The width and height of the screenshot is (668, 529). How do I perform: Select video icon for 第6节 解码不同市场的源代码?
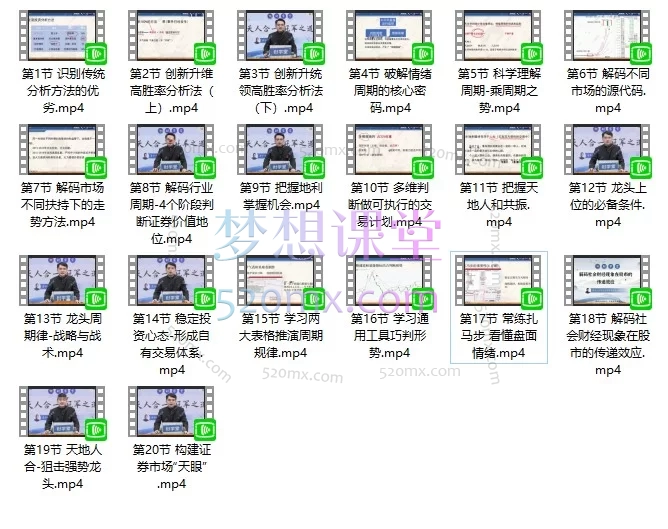(608, 36)
